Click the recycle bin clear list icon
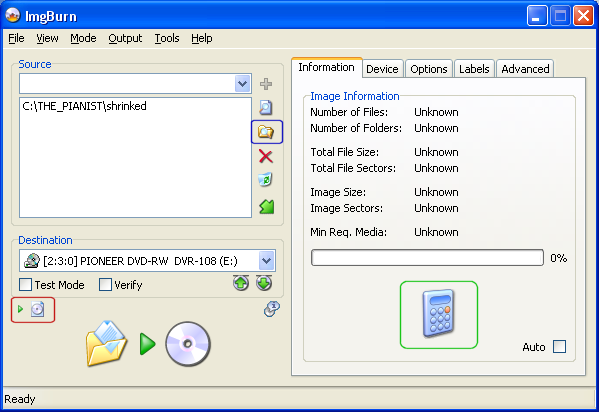Viewport: 599px width, 412px height. 266,180
